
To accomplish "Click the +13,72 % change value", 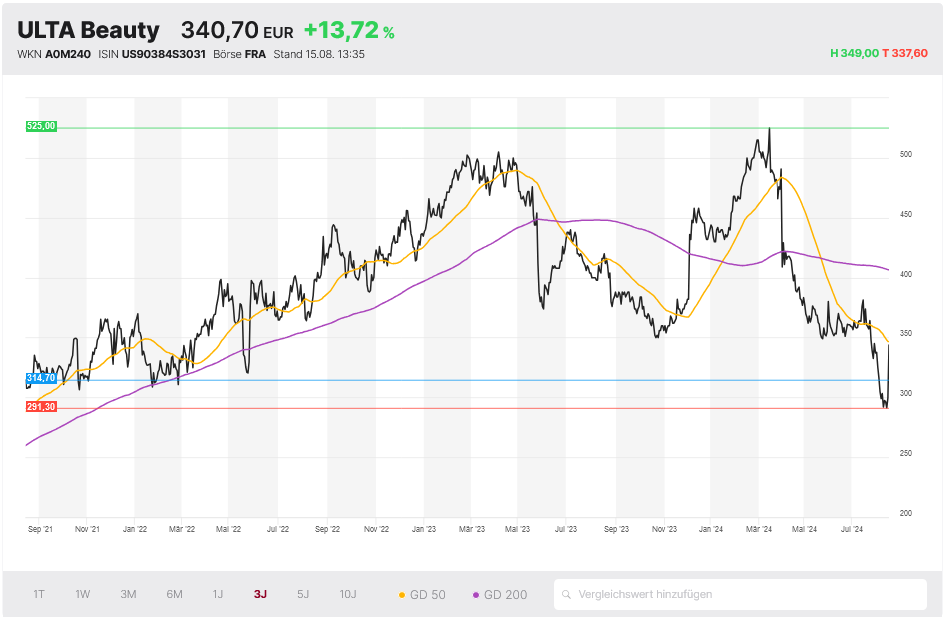I will pyautogui.click(x=349, y=30).
